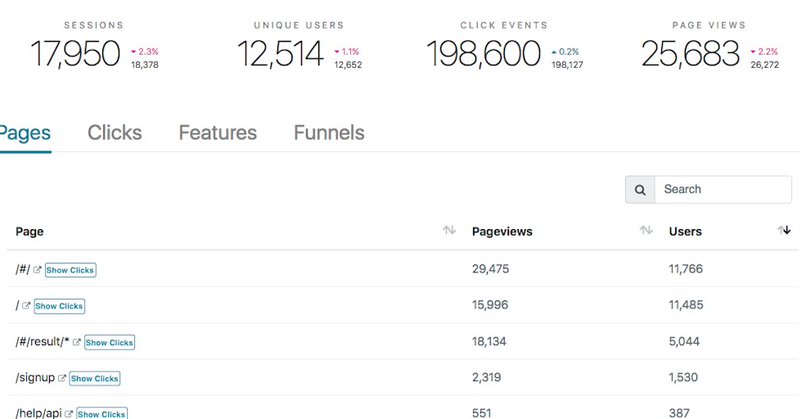Click the Pageviews column header
Screen dimensions: 800x419
(502, 232)
